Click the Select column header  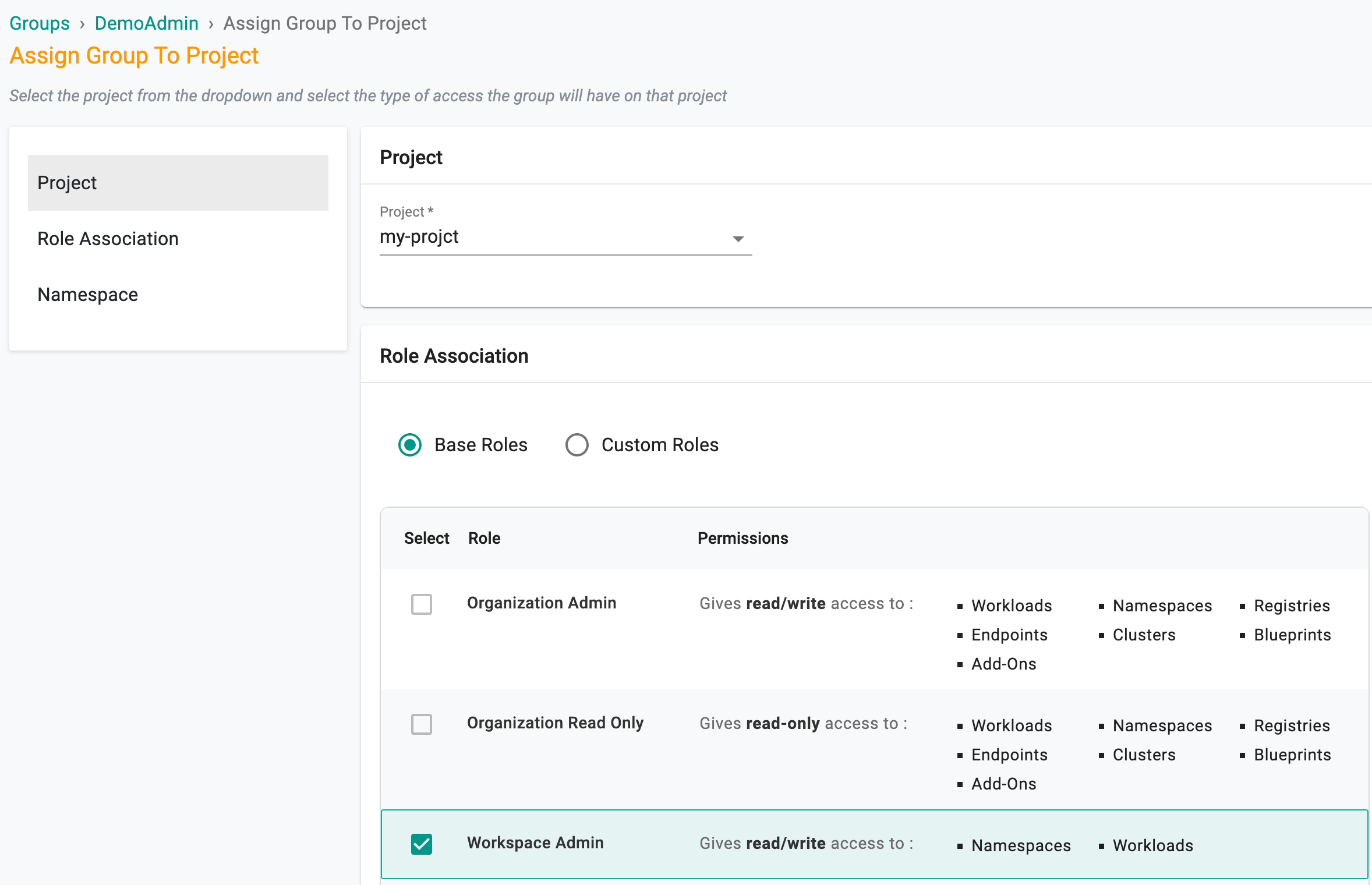tap(426, 538)
